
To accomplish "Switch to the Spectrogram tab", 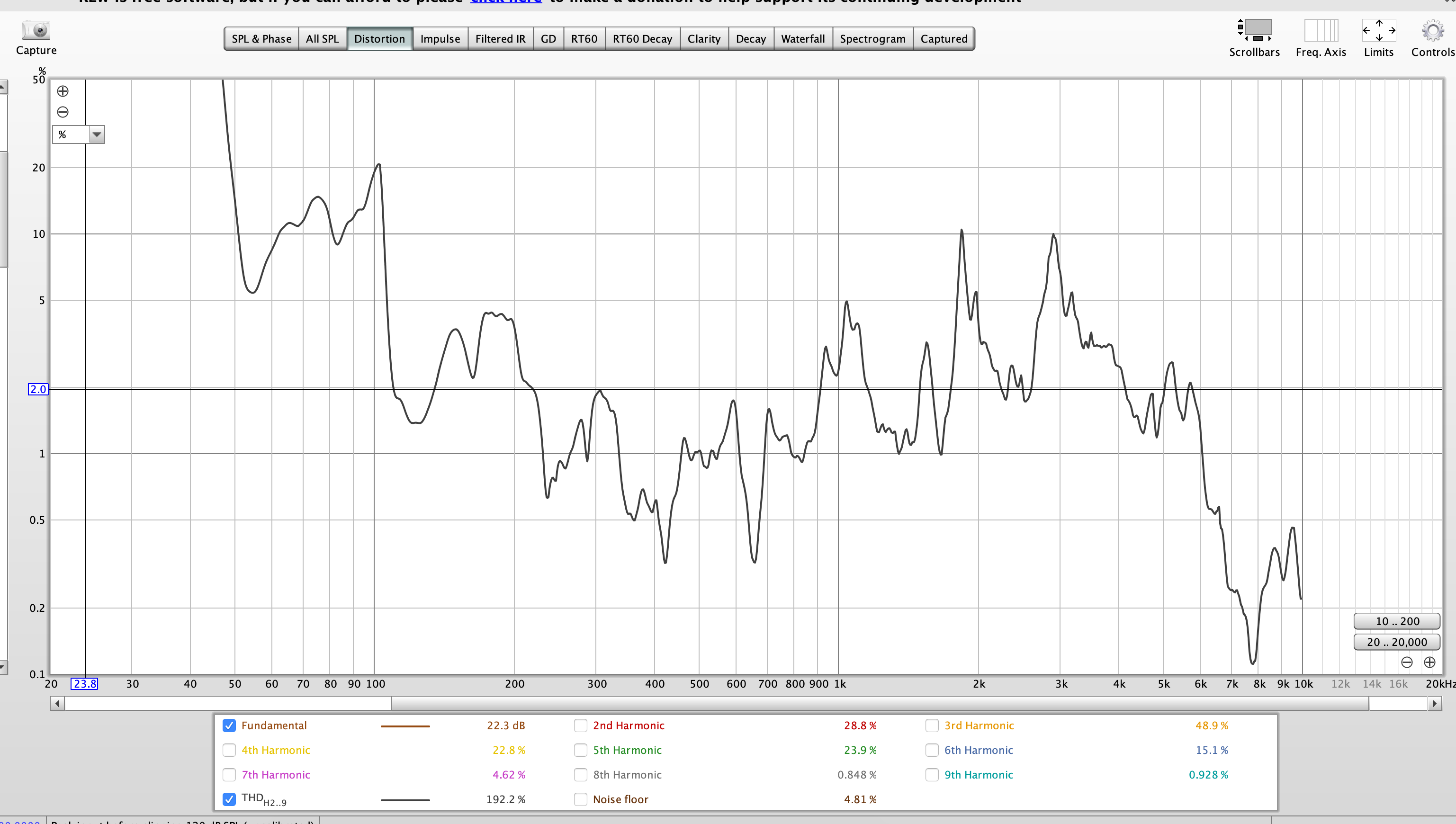I will coord(872,38).
